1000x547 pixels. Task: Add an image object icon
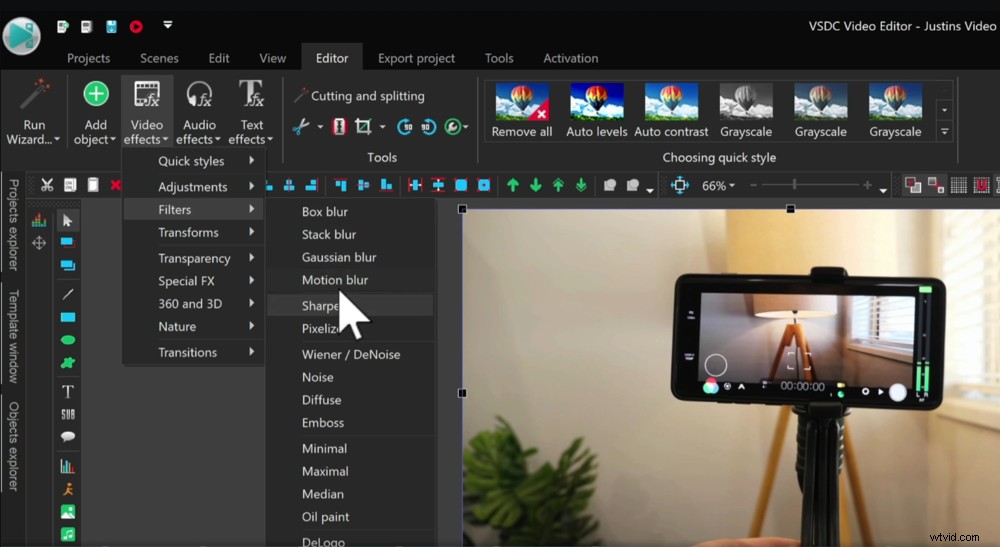point(68,511)
